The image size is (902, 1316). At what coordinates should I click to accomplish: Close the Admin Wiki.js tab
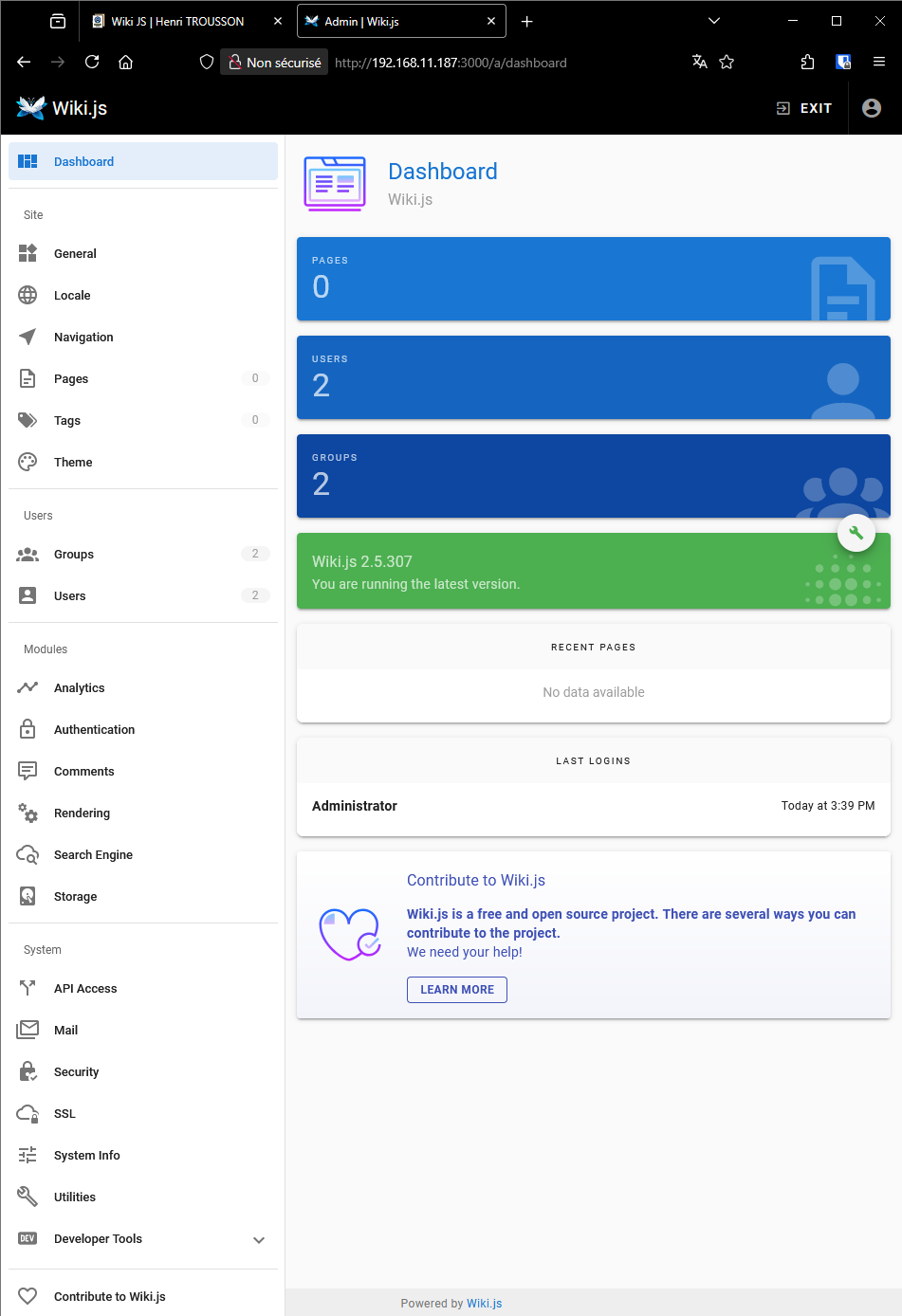click(x=491, y=21)
